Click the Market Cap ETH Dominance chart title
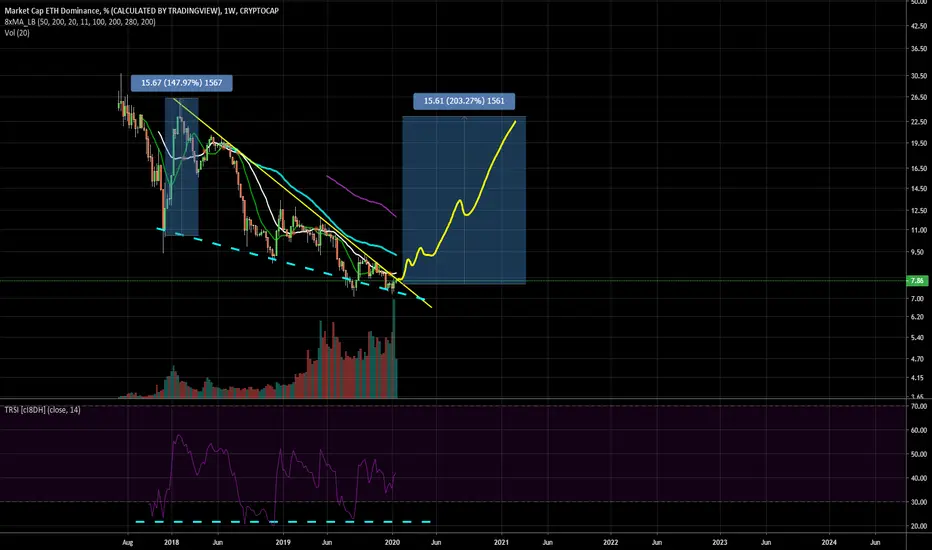 141,11
